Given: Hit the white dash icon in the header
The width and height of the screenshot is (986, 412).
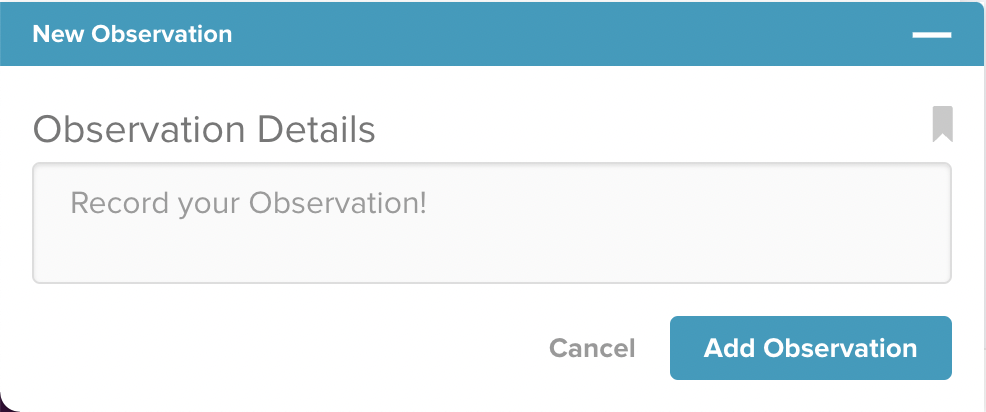Looking at the screenshot, I should pos(931,35).
